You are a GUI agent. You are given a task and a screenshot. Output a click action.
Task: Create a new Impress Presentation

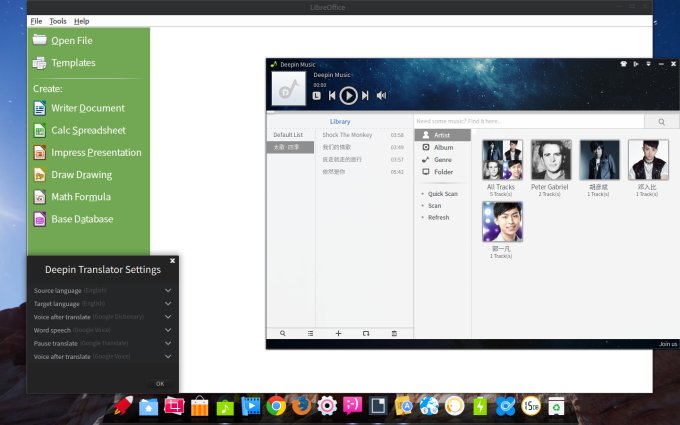87,153
